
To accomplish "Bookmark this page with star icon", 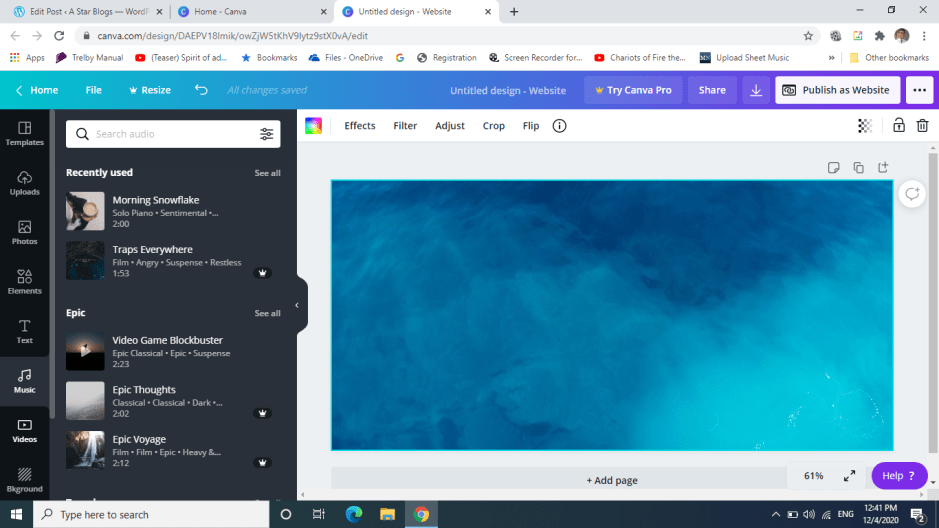I will click(808, 36).
